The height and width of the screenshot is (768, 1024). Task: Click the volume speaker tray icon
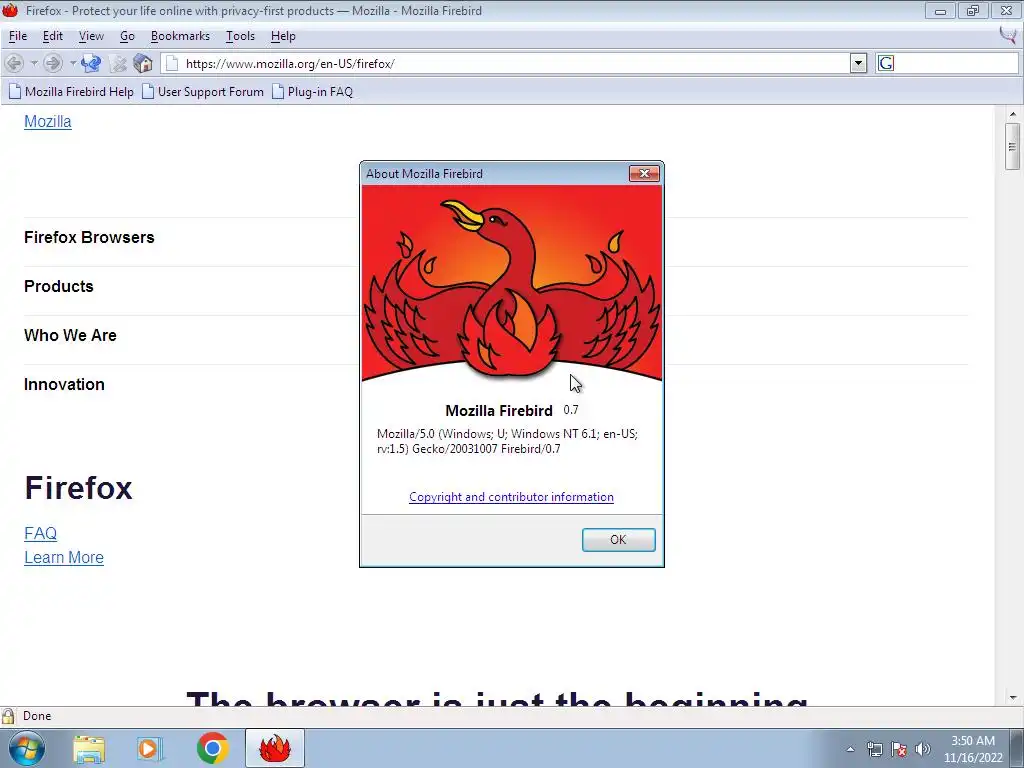[922, 749]
